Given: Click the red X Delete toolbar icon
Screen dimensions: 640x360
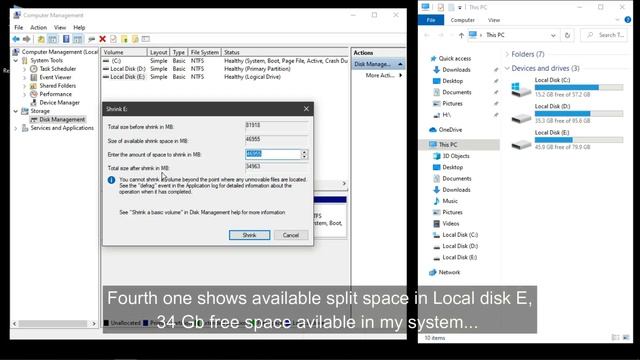Looking at the screenshot, I should point(102,39).
